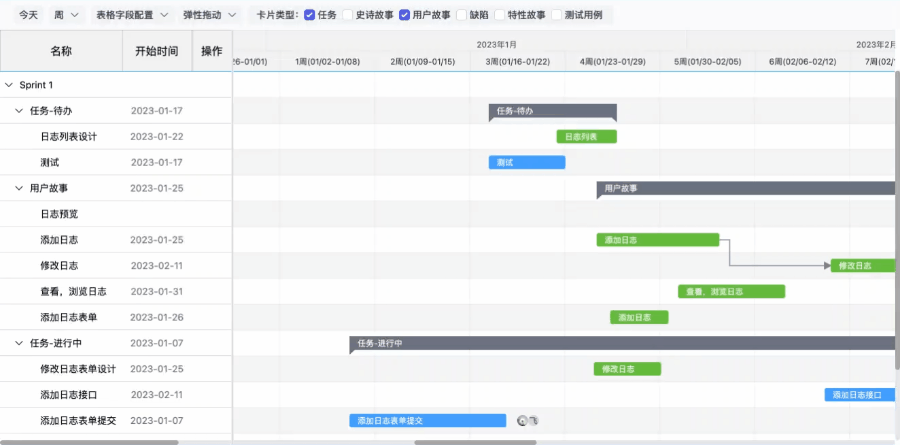Uncheck the 任务 card type checkbox
Image resolution: width=900 pixels, height=445 pixels.
click(309, 15)
